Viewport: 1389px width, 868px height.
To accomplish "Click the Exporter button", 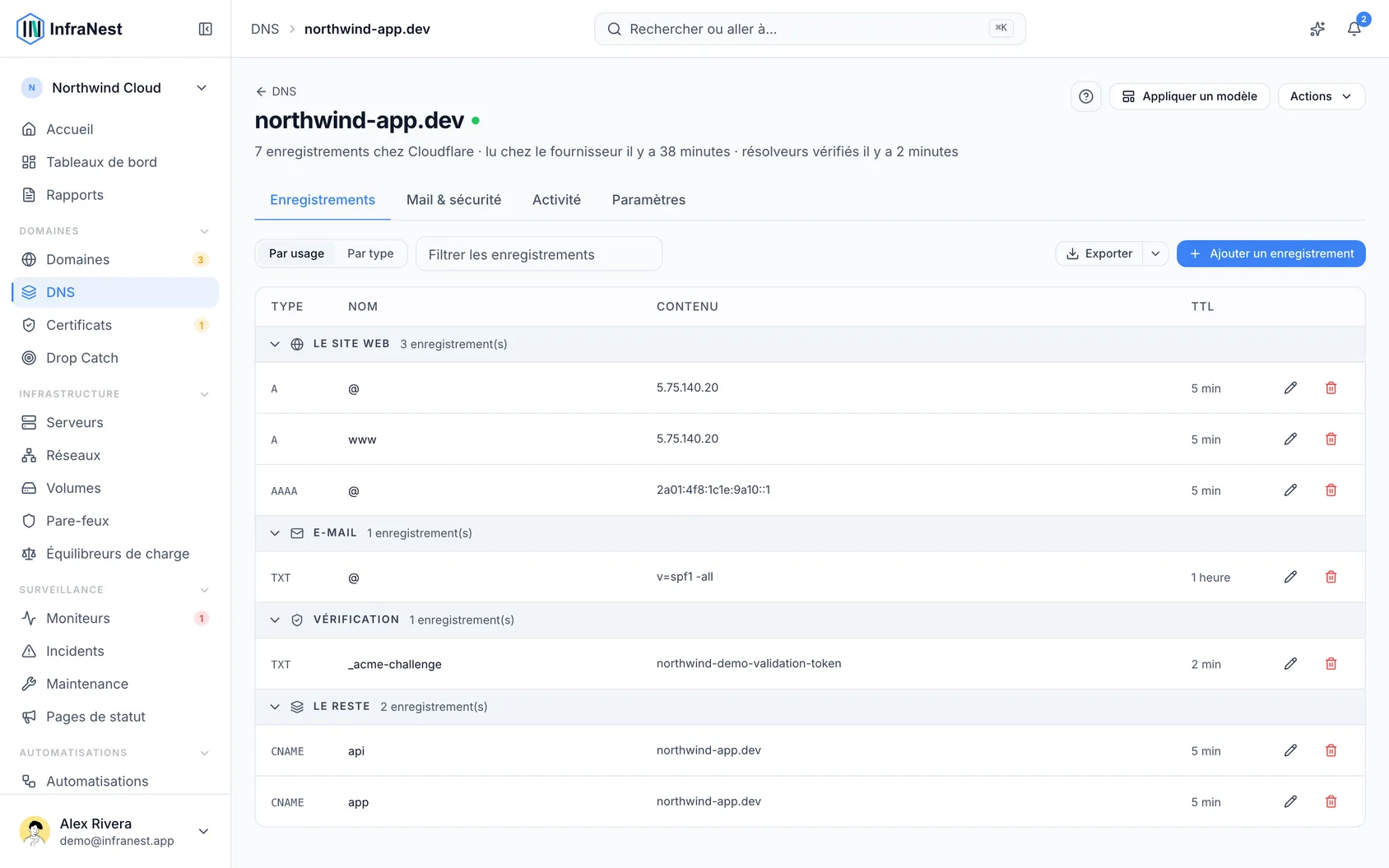I will [1099, 253].
